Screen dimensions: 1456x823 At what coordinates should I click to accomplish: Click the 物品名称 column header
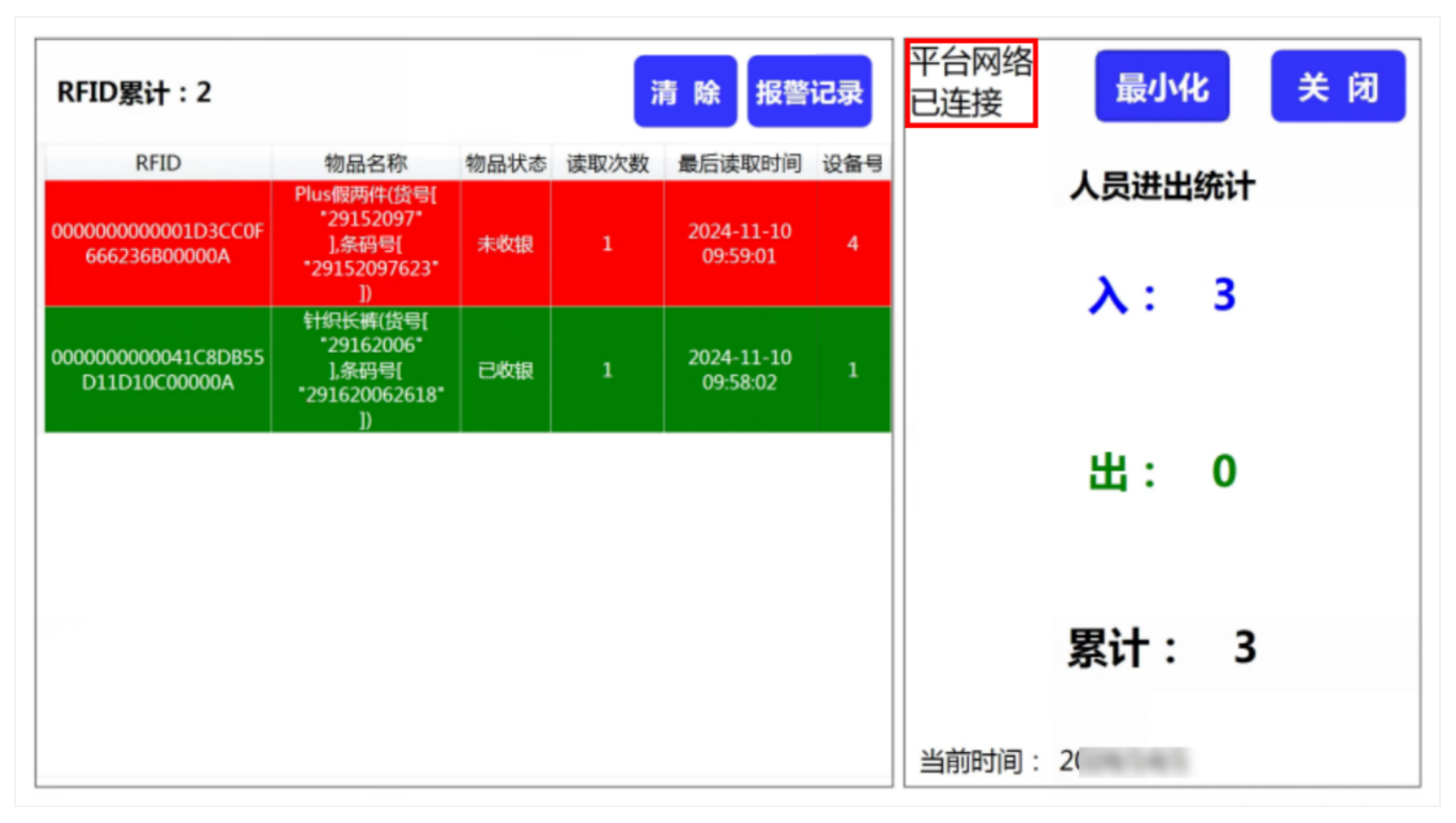(364, 163)
